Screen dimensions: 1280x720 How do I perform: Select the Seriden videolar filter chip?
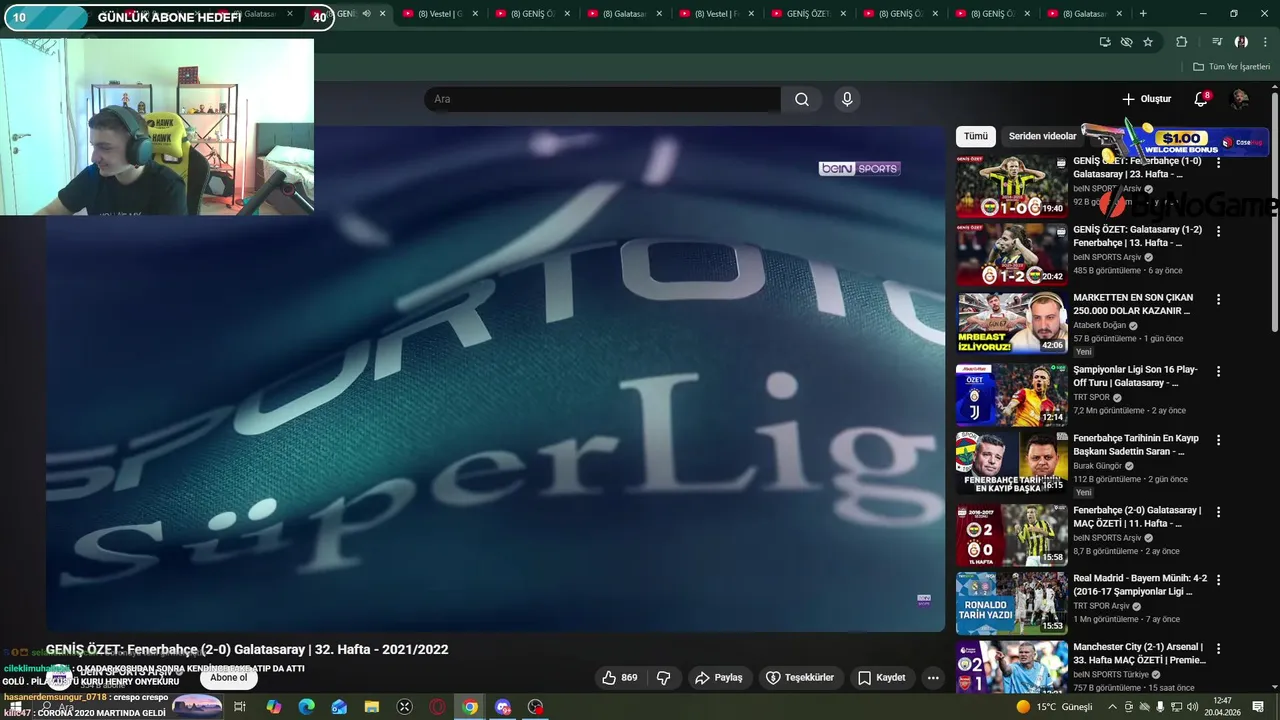pyautogui.click(x=1042, y=136)
